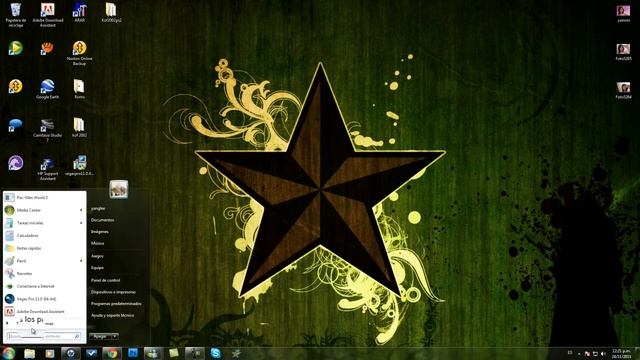Open the Roms folder on desktop

(79, 89)
